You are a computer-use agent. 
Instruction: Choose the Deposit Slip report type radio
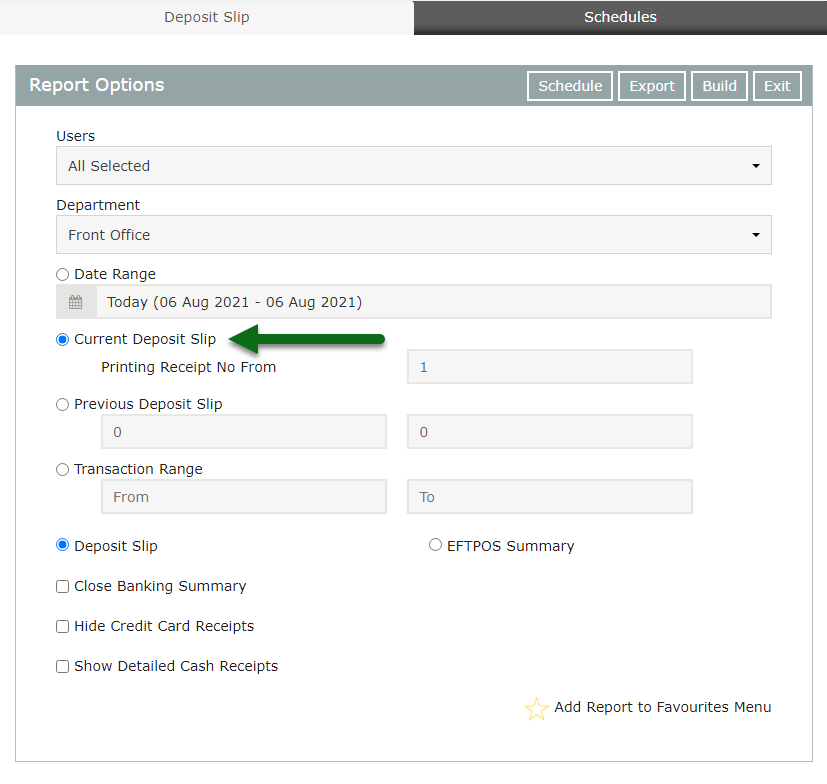(x=62, y=545)
